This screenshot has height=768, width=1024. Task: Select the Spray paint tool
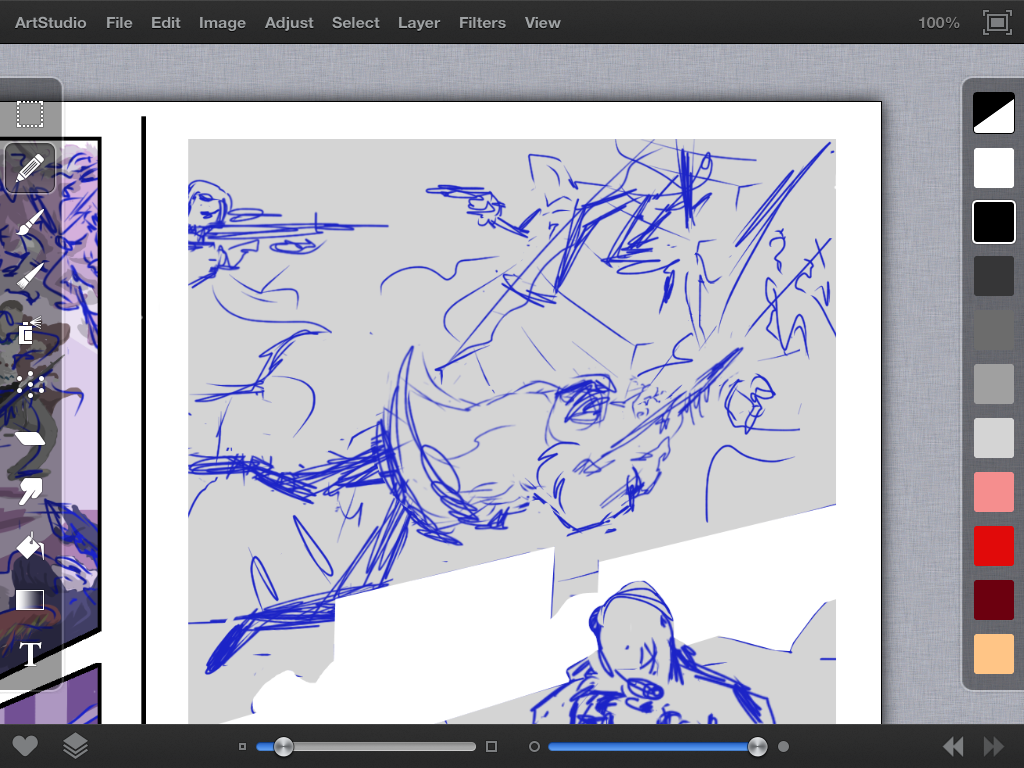(x=29, y=330)
